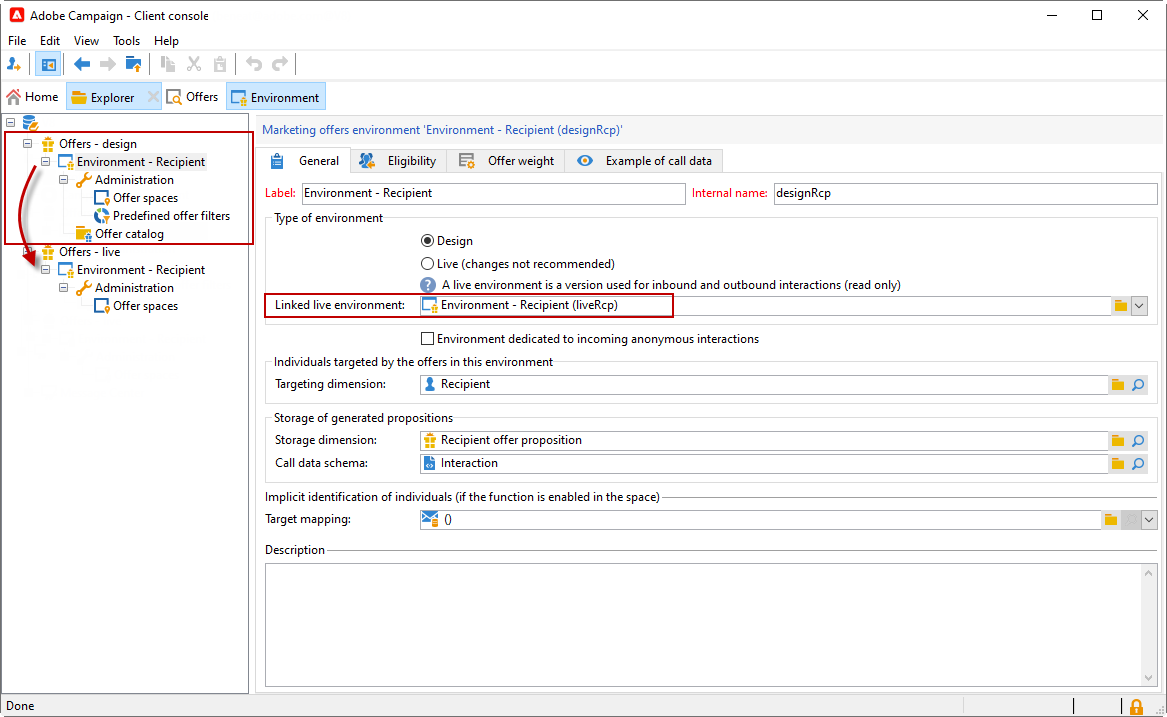Open the General tab
Image resolution: width=1167 pixels, height=717 pixels.
click(305, 161)
